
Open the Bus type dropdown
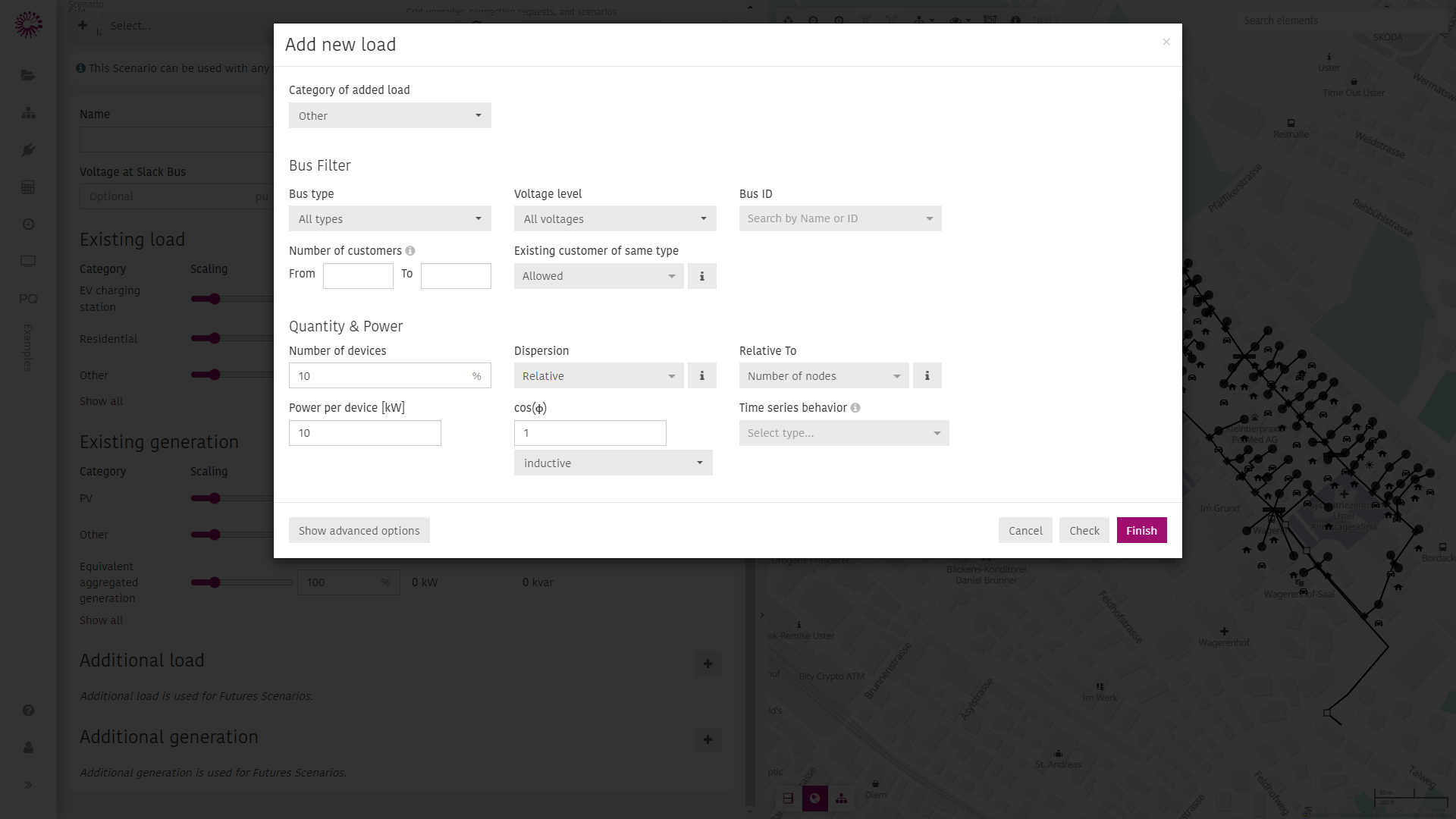(x=390, y=218)
